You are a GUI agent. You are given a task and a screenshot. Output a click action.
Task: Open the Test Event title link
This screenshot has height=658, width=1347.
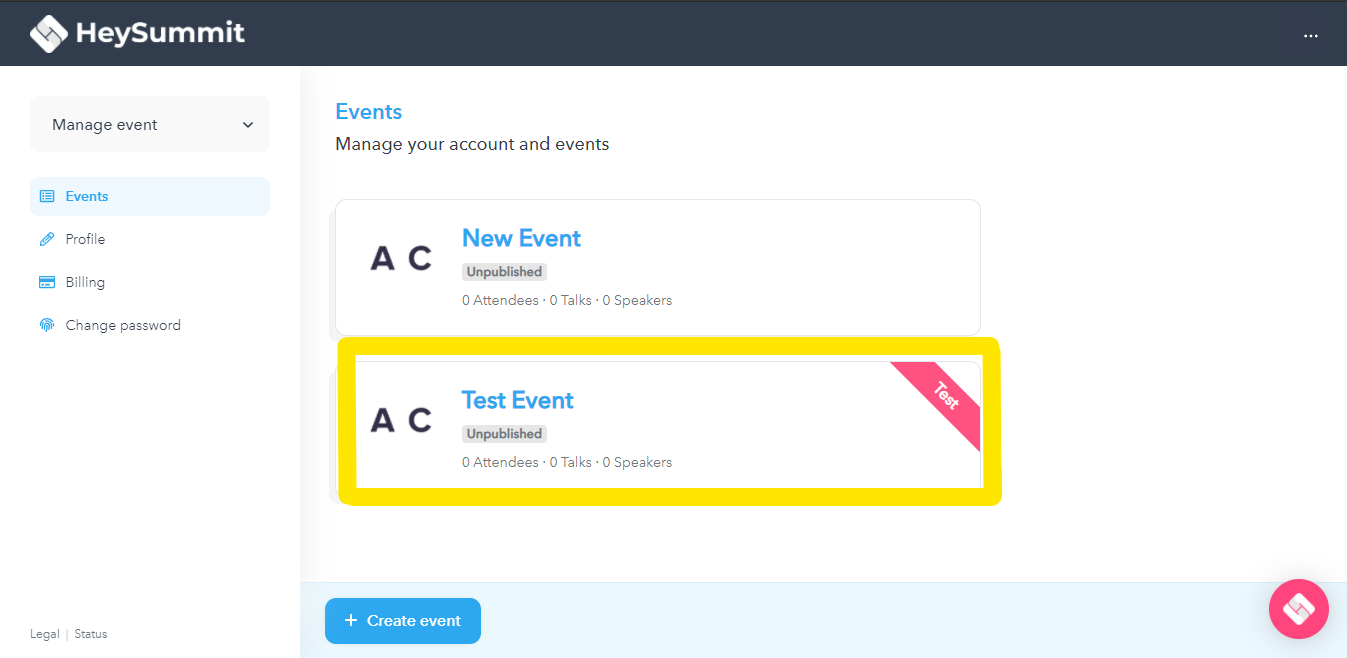coord(517,400)
